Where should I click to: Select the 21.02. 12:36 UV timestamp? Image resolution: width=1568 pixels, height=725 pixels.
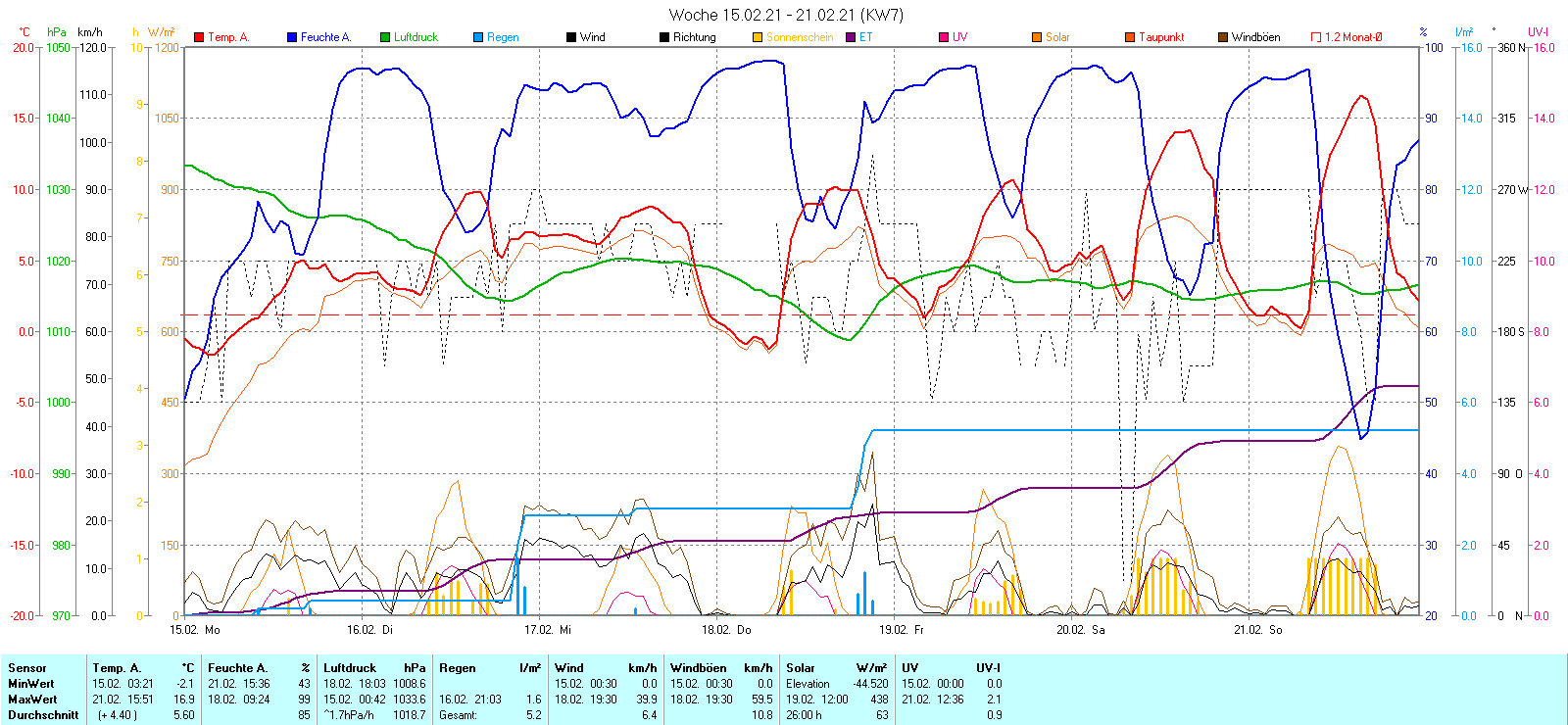pos(932,700)
